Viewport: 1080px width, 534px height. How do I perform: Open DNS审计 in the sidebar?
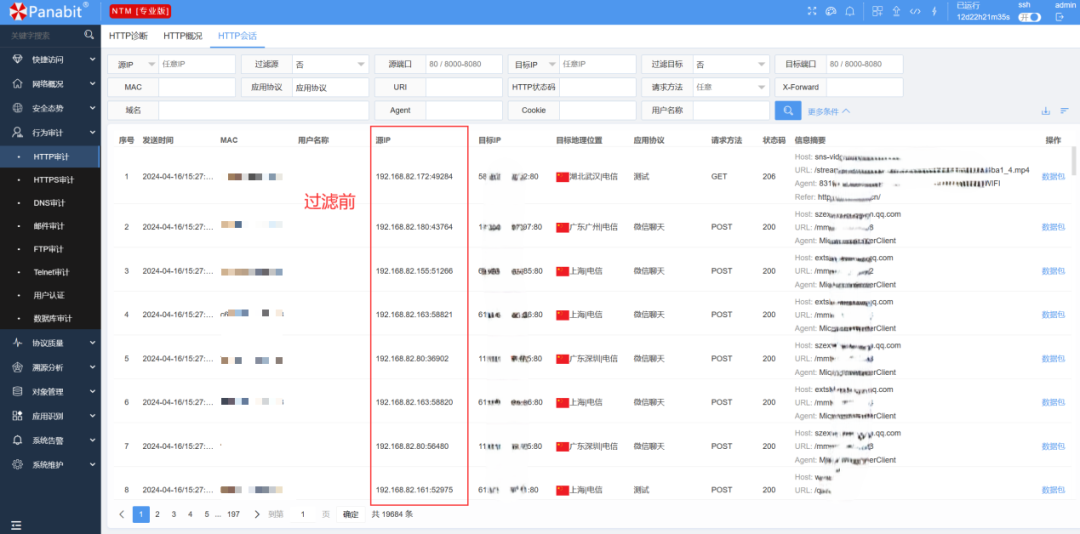pyautogui.click(x=50, y=203)
